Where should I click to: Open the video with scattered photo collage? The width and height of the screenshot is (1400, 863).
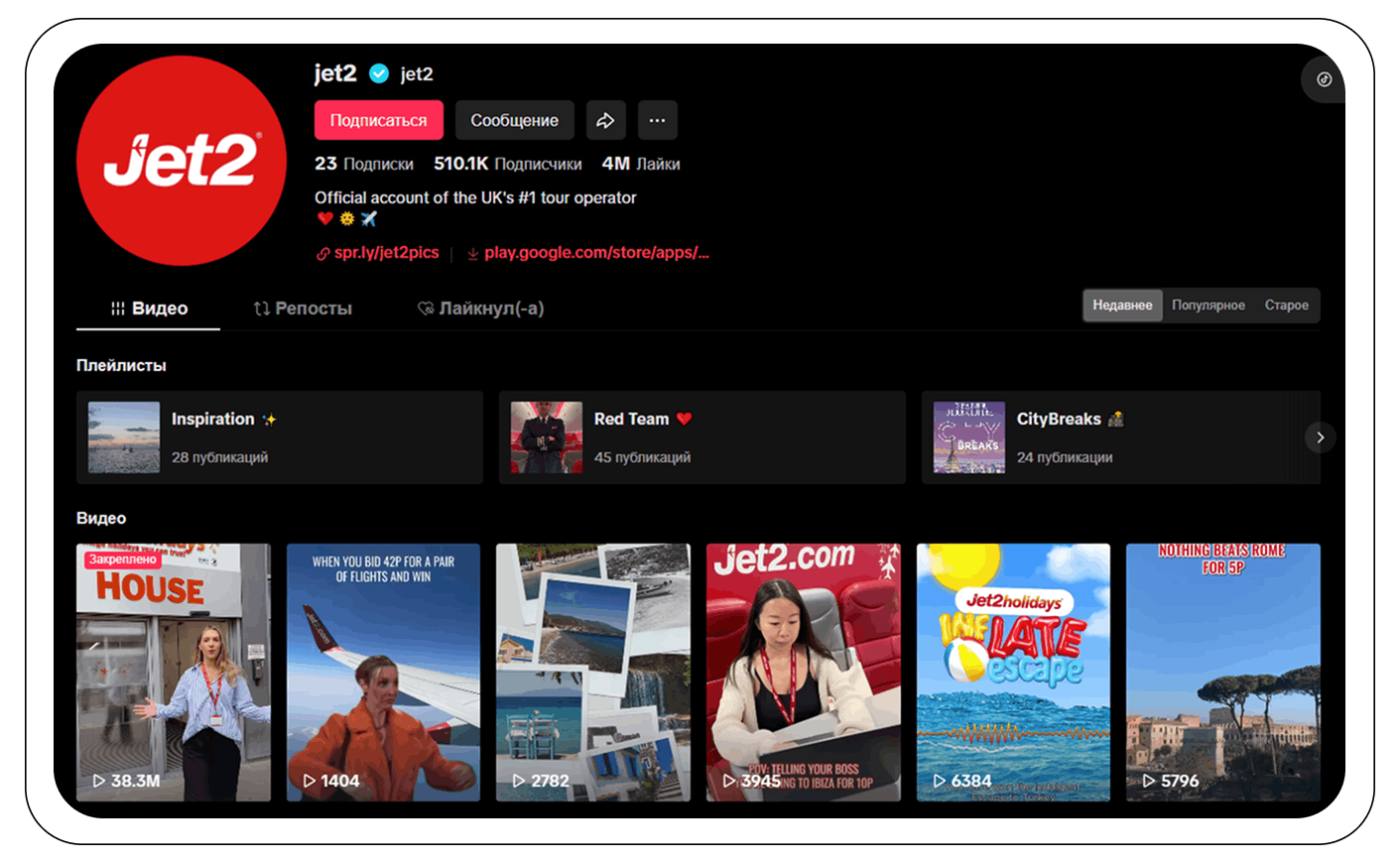pyautogui.click(x=592, y=672)
